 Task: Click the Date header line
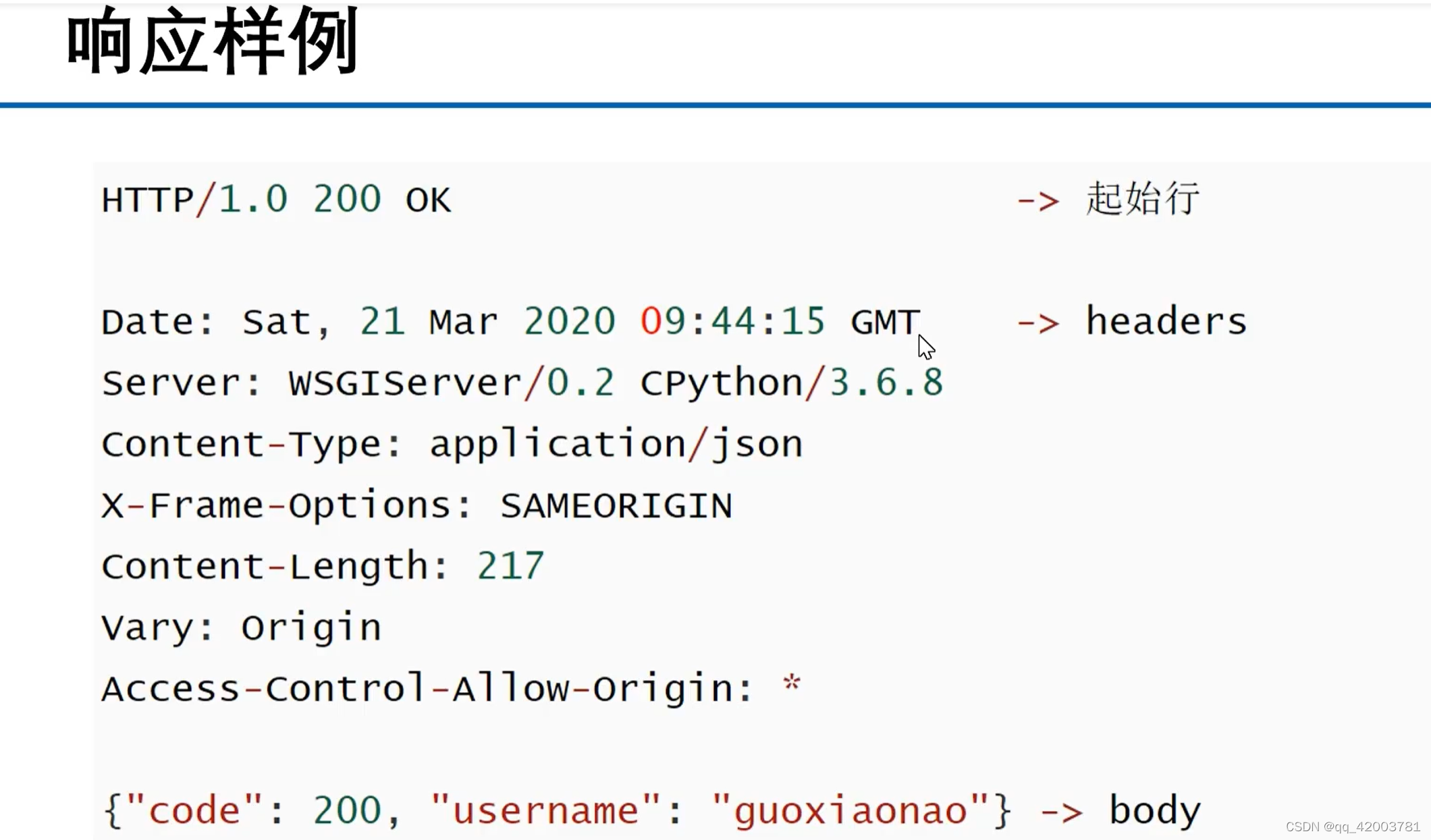tap(510, 322)
